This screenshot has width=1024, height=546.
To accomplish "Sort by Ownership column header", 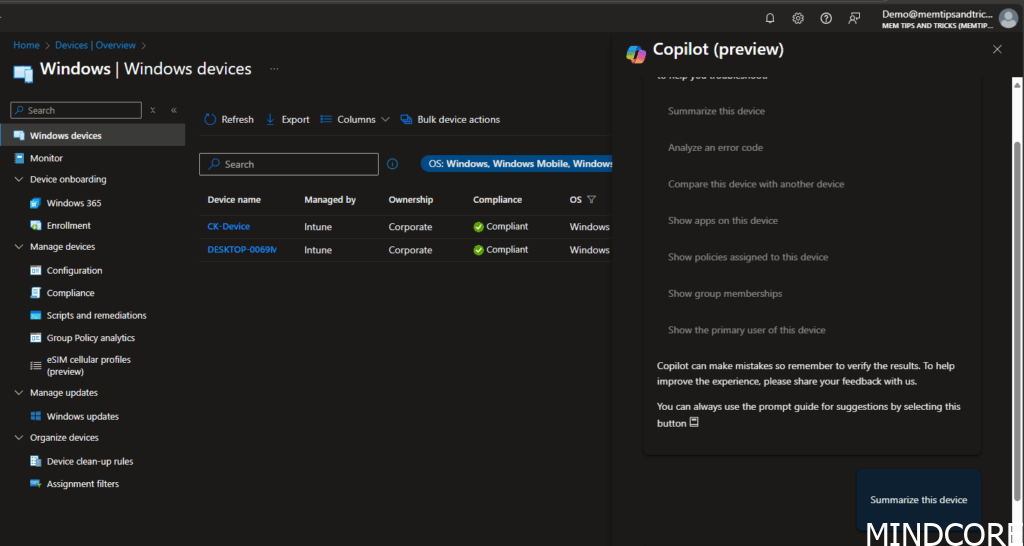I will coord(410,200).
